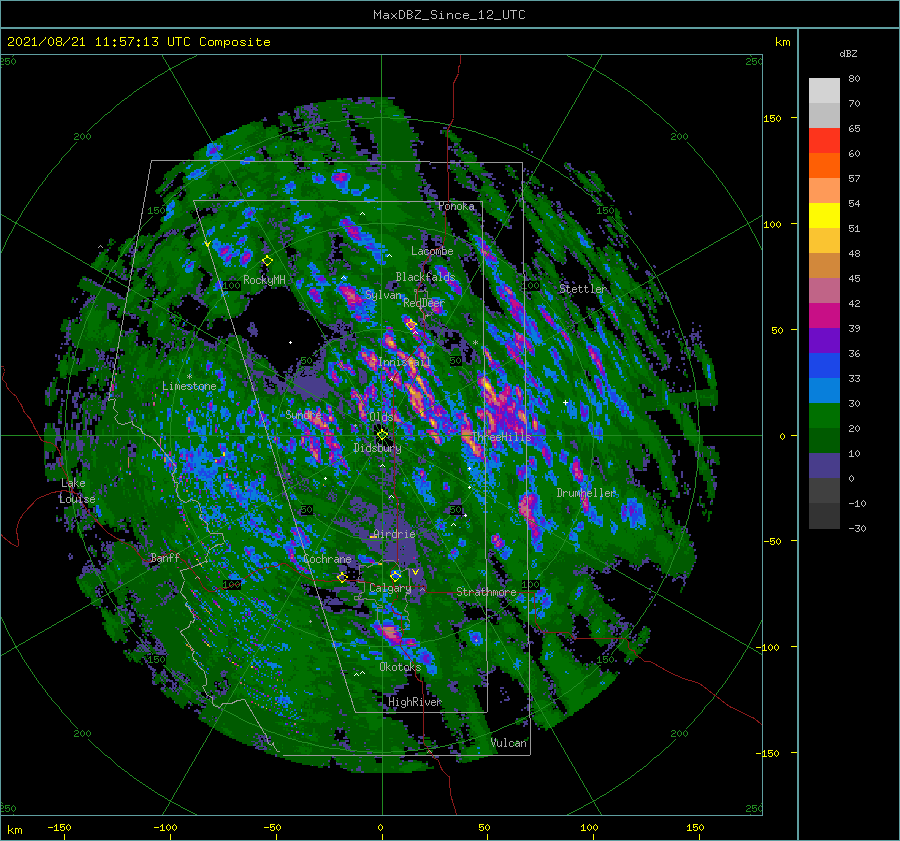Click the Didsbury label

(377, 448)
